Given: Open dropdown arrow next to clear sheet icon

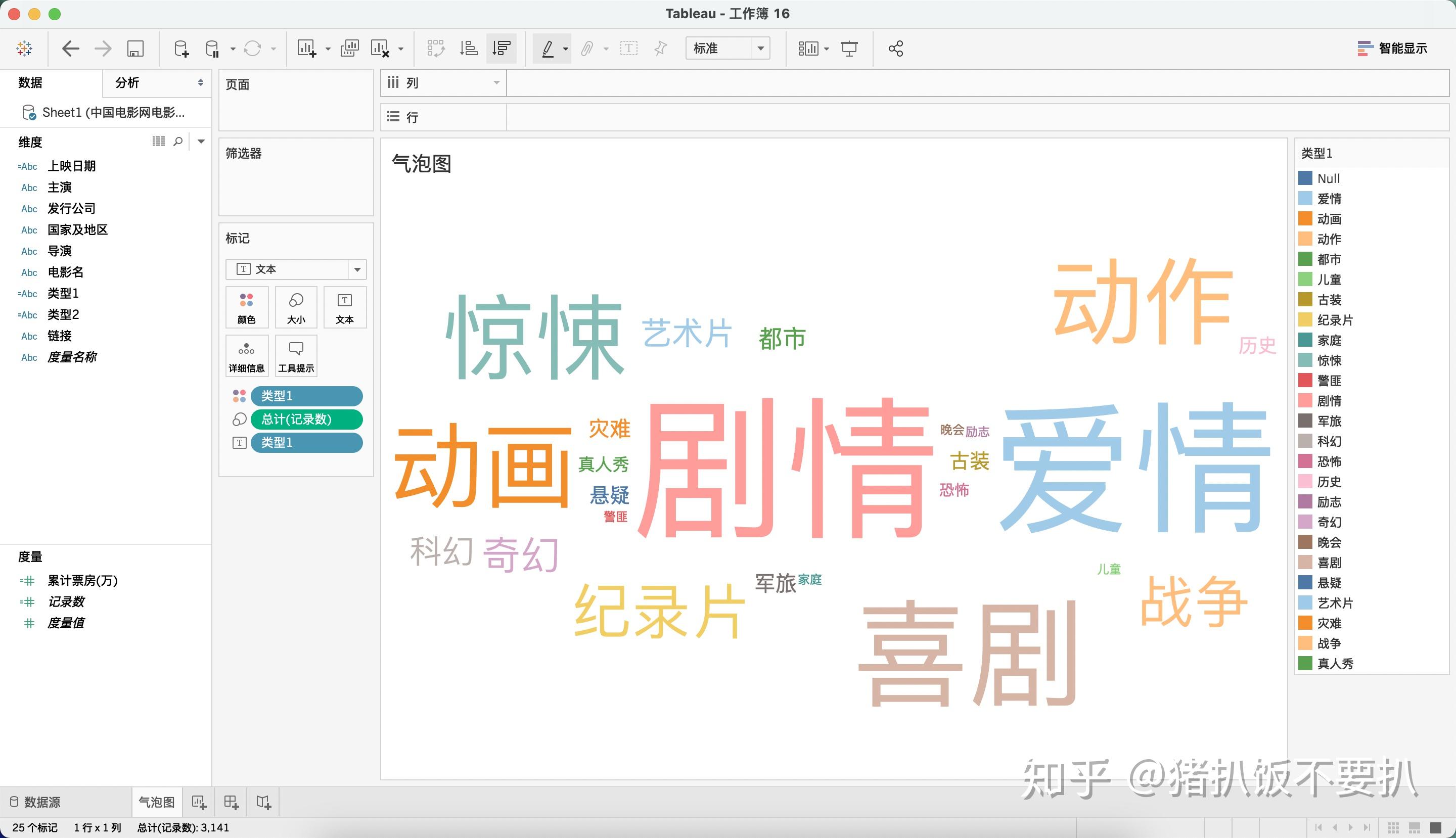Looking at the screenshot, I should (401, 49).
